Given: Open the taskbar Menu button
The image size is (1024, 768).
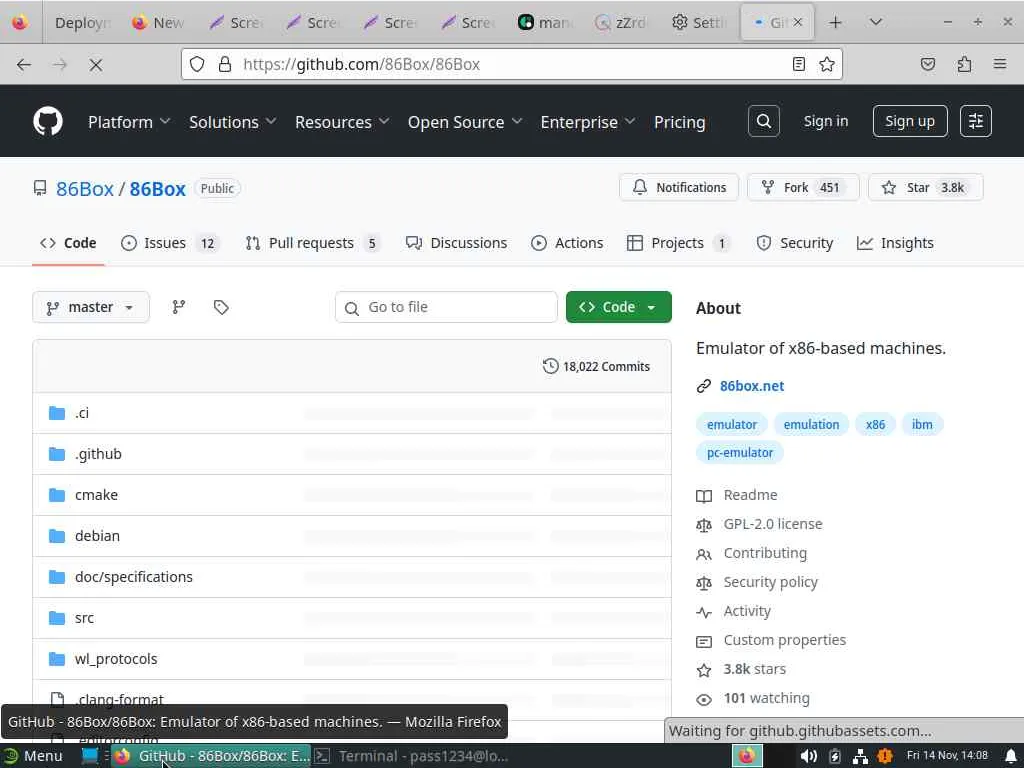Looking at the screenshot, I should (33, 756).
